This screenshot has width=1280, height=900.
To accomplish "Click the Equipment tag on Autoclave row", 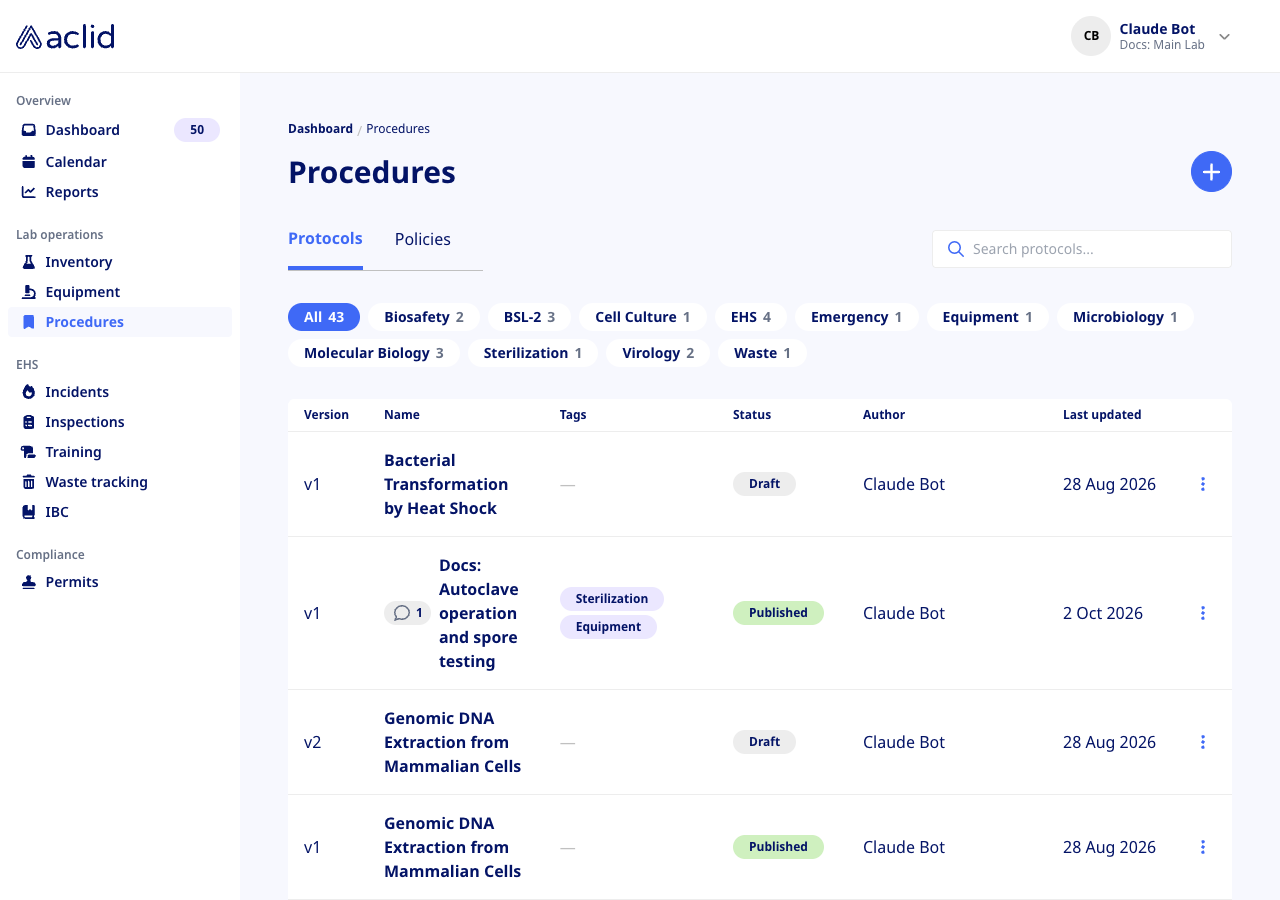I will coord(608,627).
